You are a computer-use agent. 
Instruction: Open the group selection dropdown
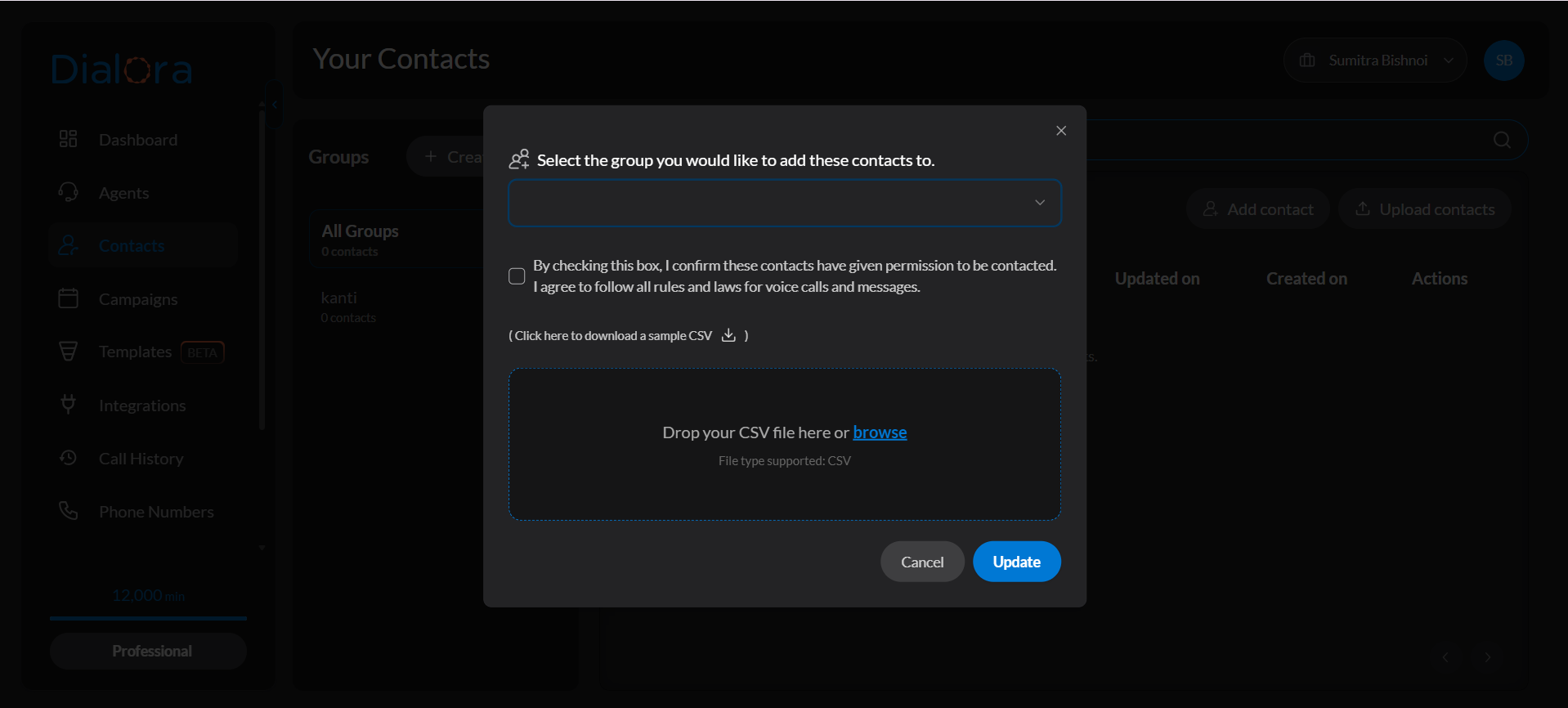pos(784,203)
